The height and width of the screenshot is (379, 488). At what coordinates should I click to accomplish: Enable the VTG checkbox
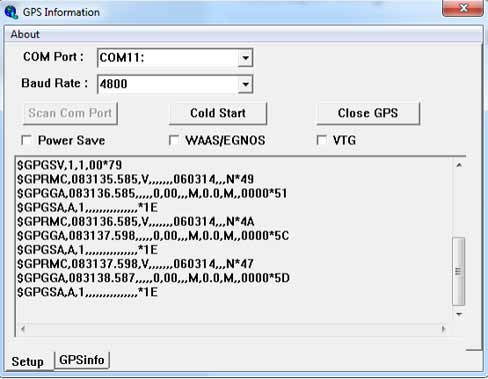click(x=321, y=140)
